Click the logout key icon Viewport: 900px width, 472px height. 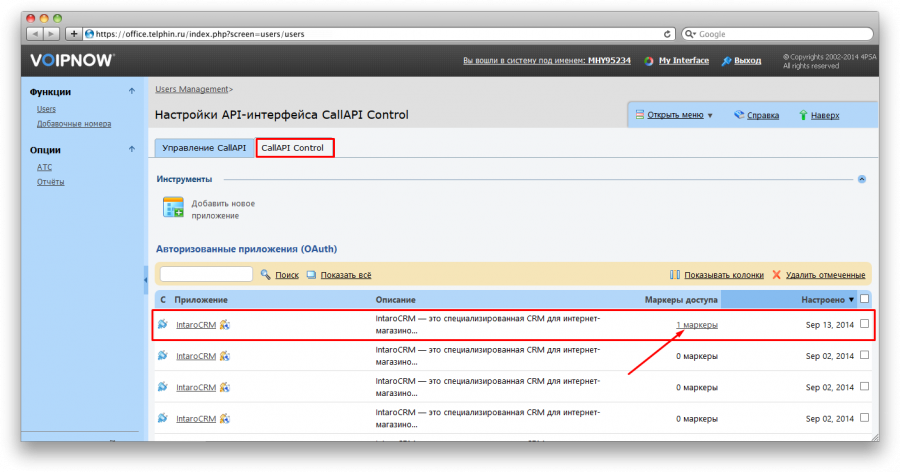click(x=726, y=61)
